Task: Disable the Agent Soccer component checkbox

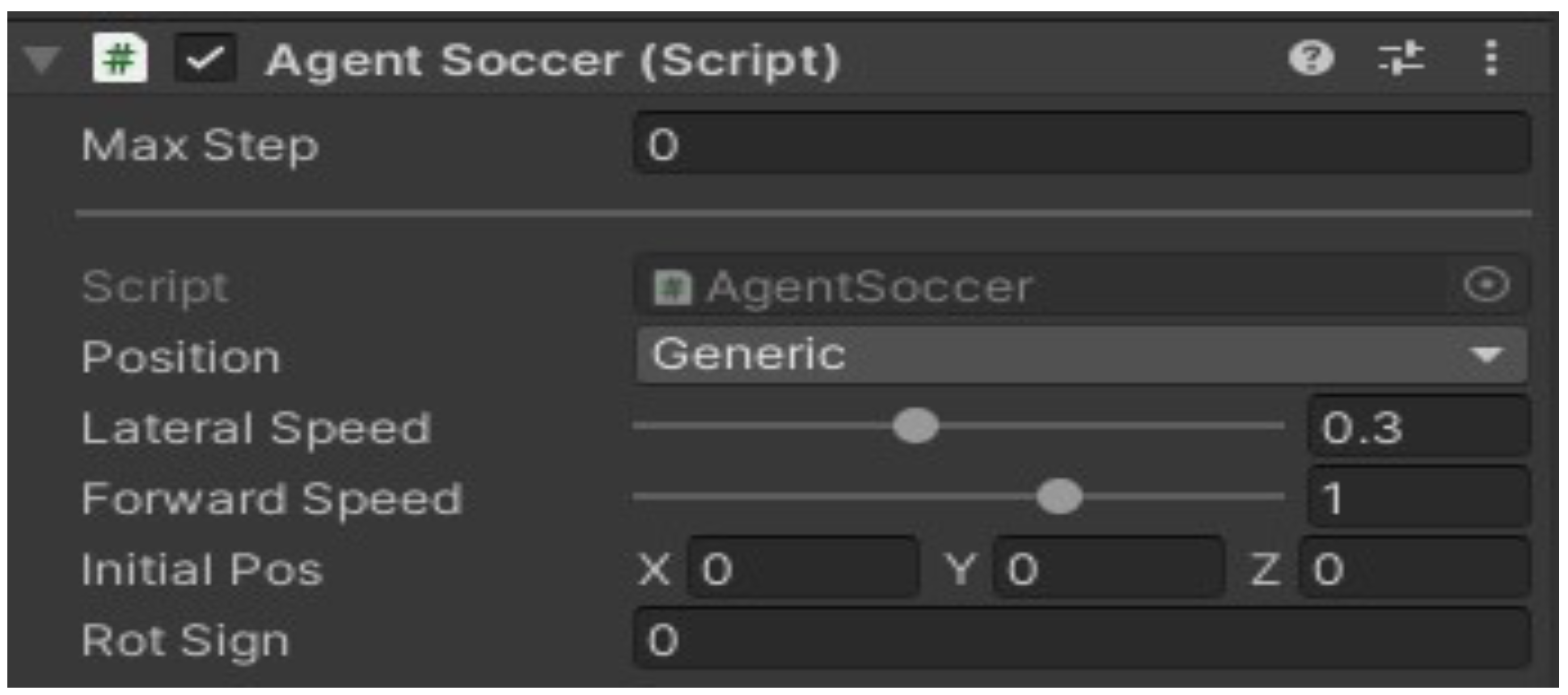Action: point(205,59)
